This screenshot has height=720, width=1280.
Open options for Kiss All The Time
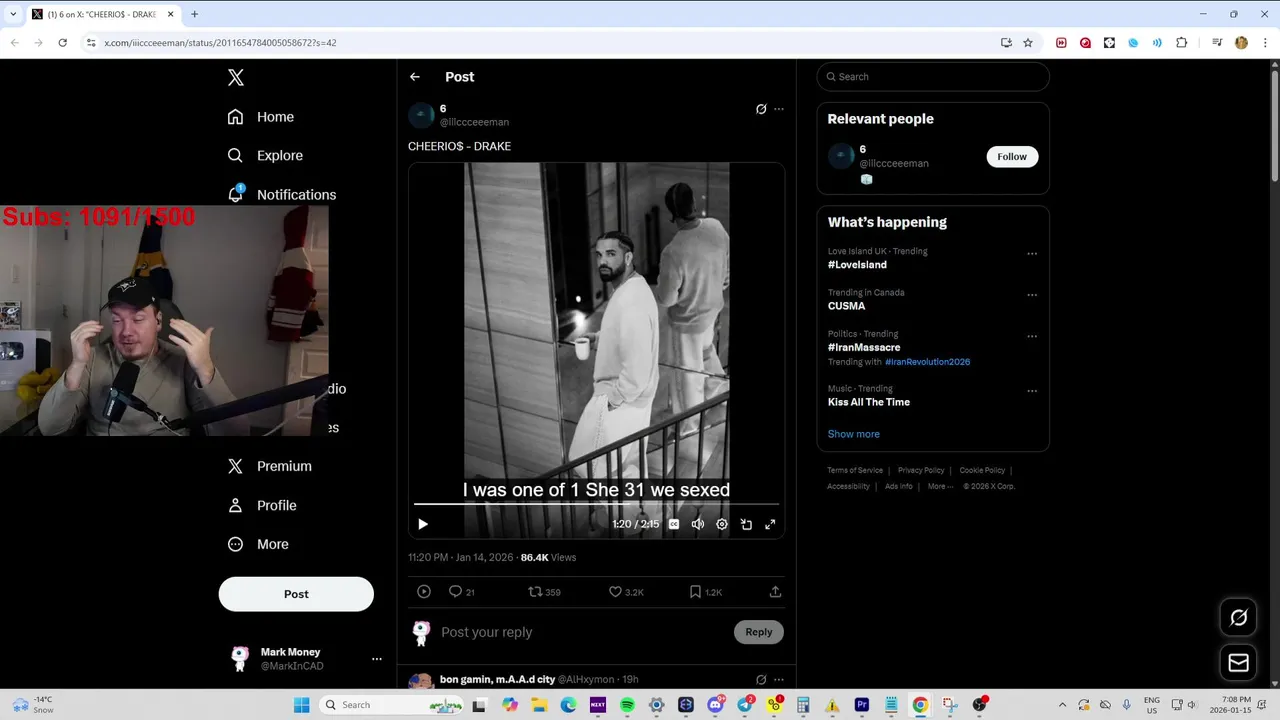[x=1032, y=391]
